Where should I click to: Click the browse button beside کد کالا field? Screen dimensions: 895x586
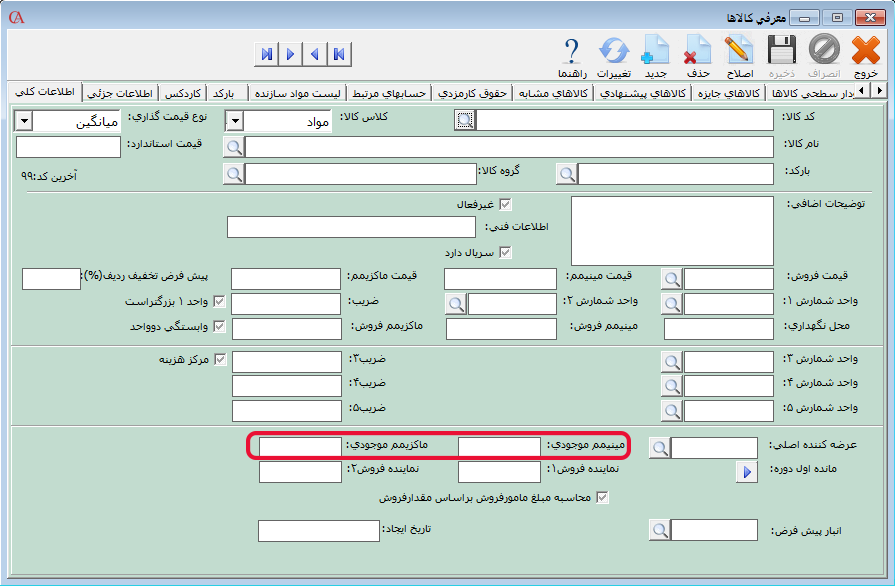point(463,121)
